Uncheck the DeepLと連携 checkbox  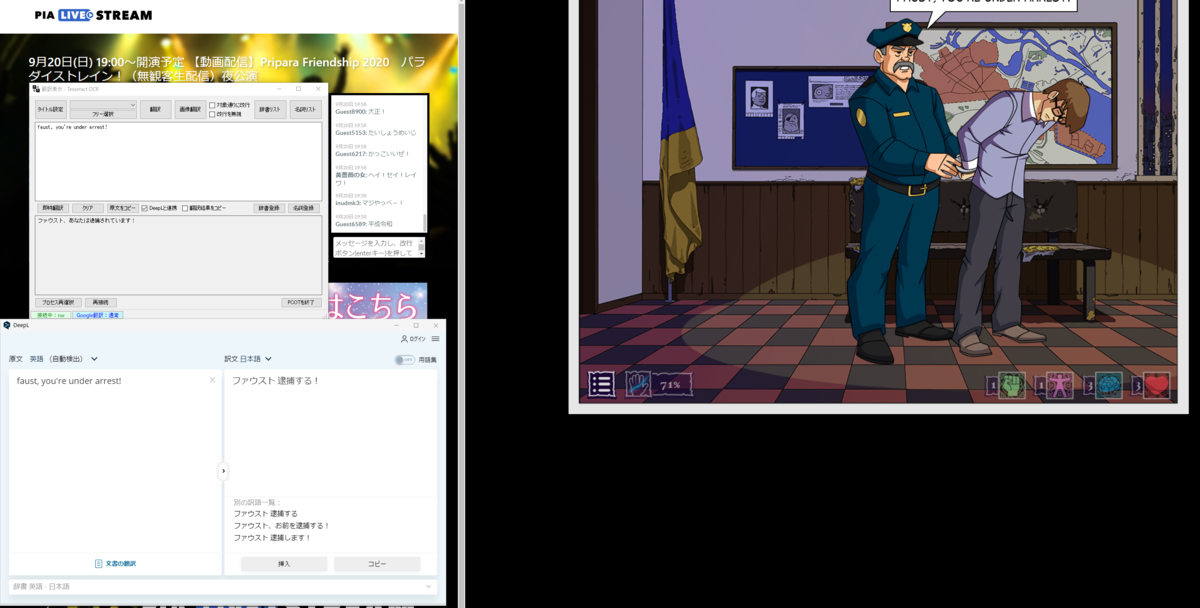(145, 208)
